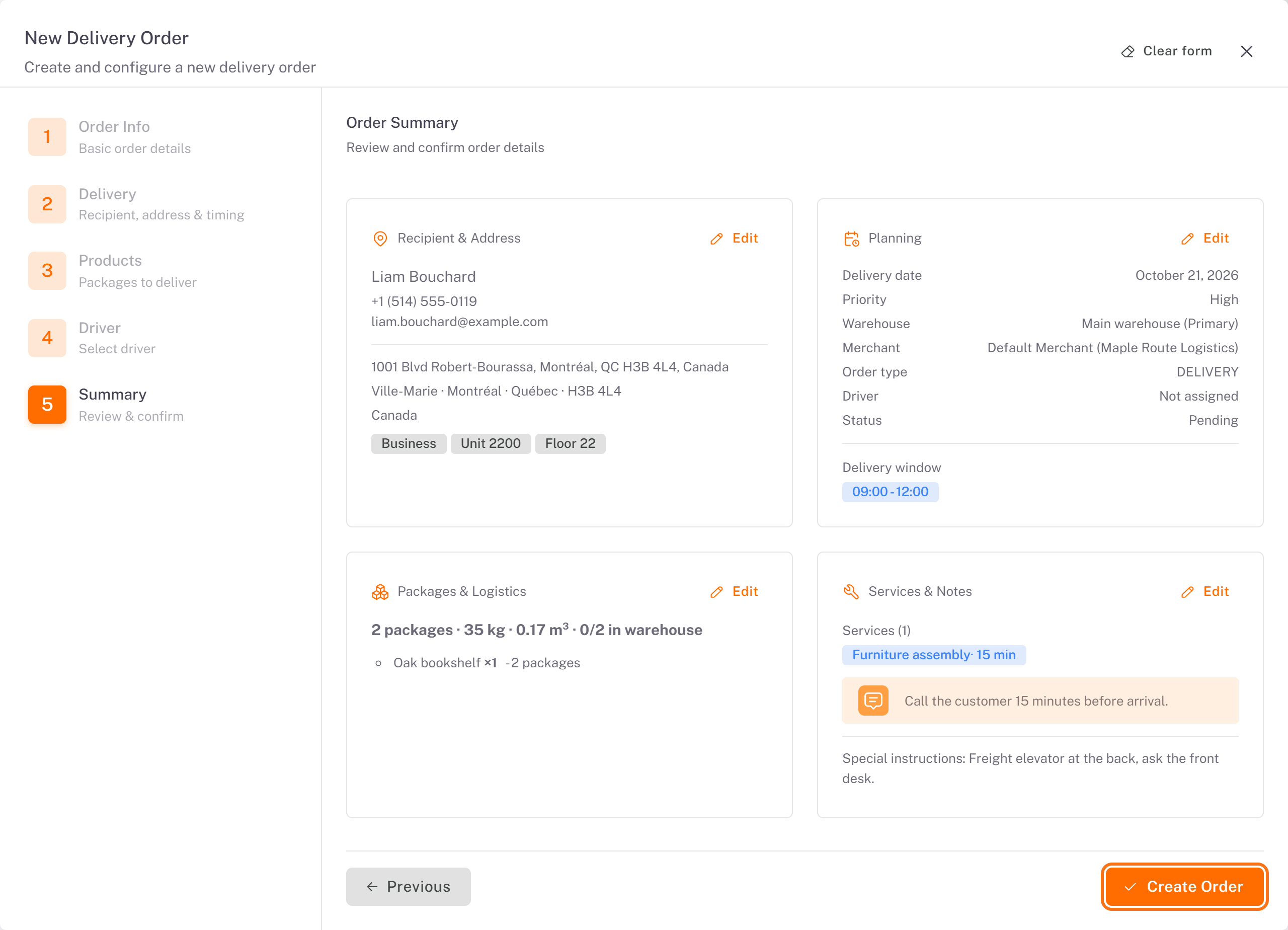Click the Furniture assembly 15 min chip
Image resolution: width=1288 pixels, height=930 pixels.
coord(934,655)
